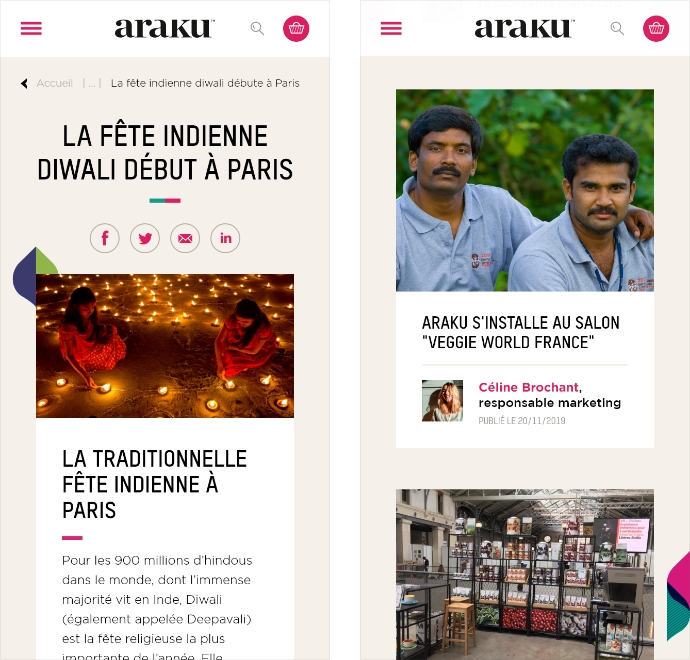Open the shopping basket on left screen
The width and height of the screenshot is (690, 660).
pyautogui.click(x=296, y=29)
